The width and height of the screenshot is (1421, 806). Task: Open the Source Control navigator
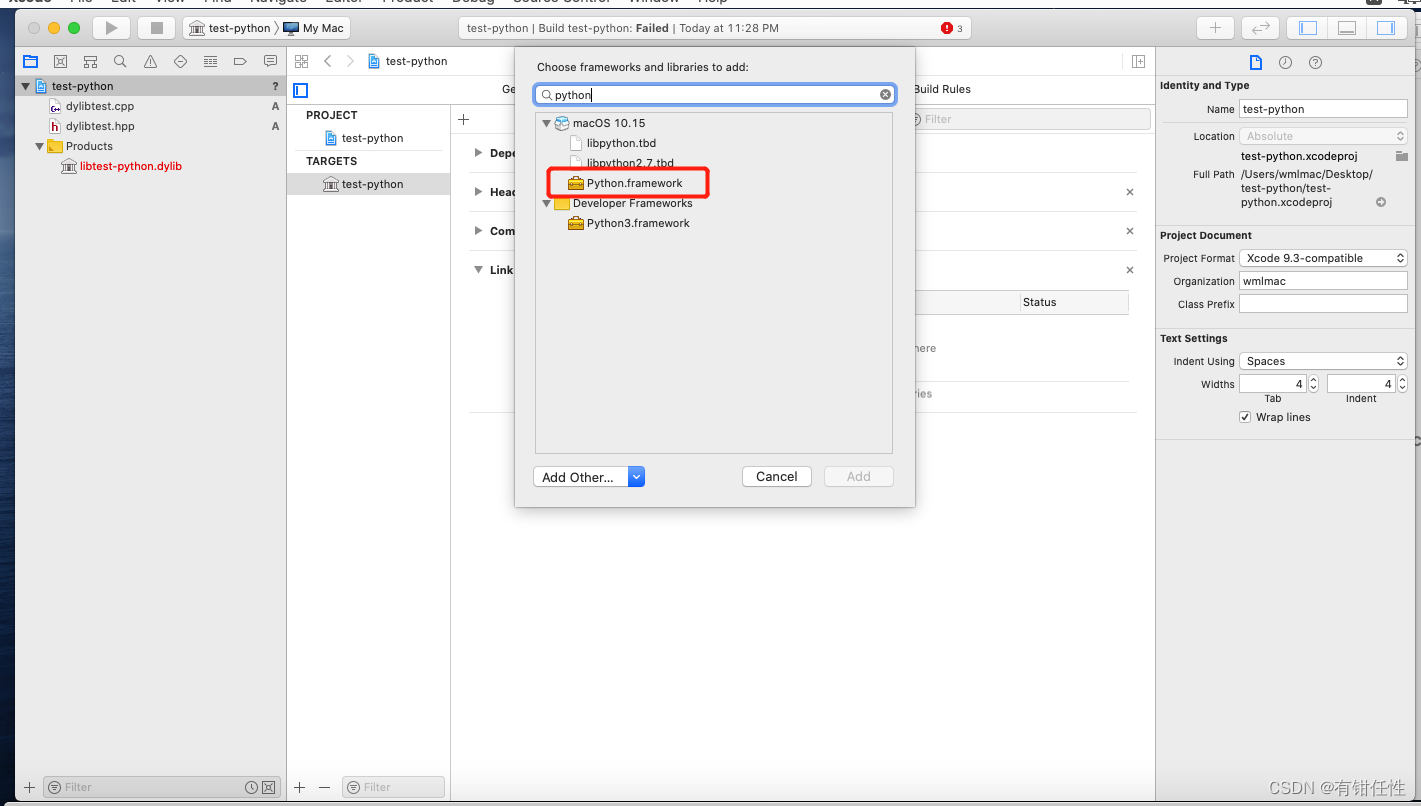click(60, 61)
